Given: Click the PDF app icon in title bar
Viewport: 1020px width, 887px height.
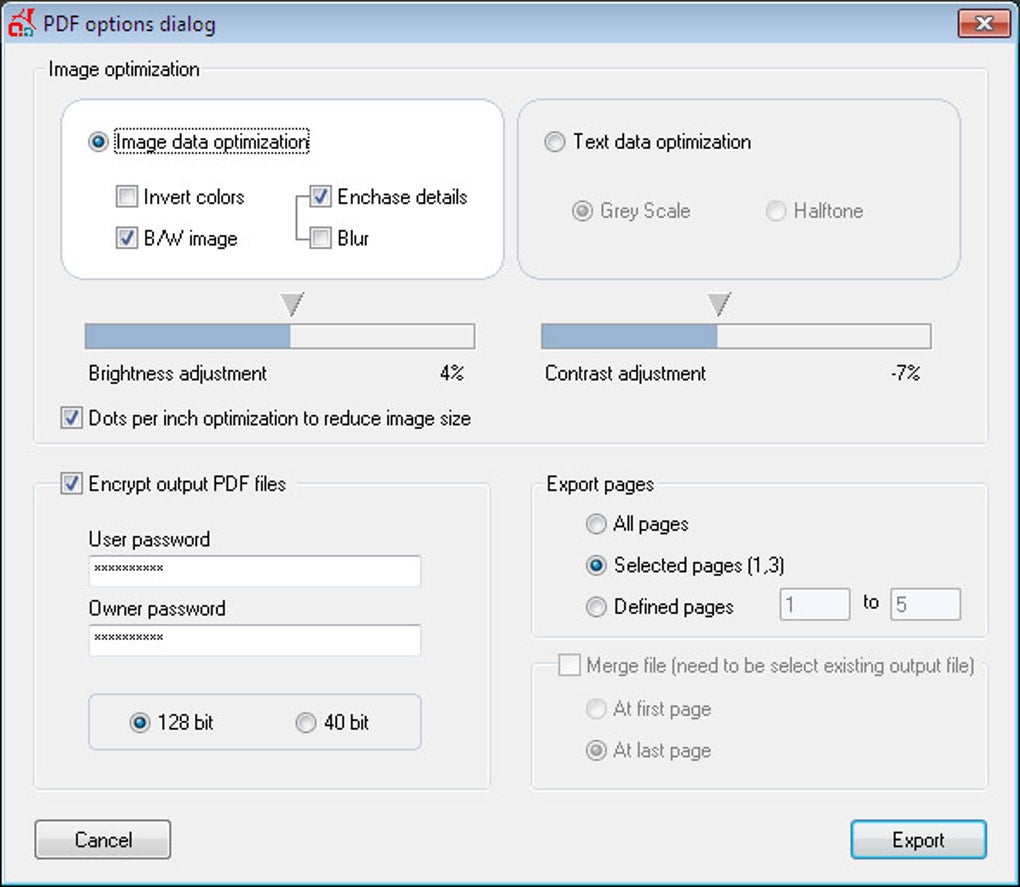Looking at the screenshot, I should (21, 22).
